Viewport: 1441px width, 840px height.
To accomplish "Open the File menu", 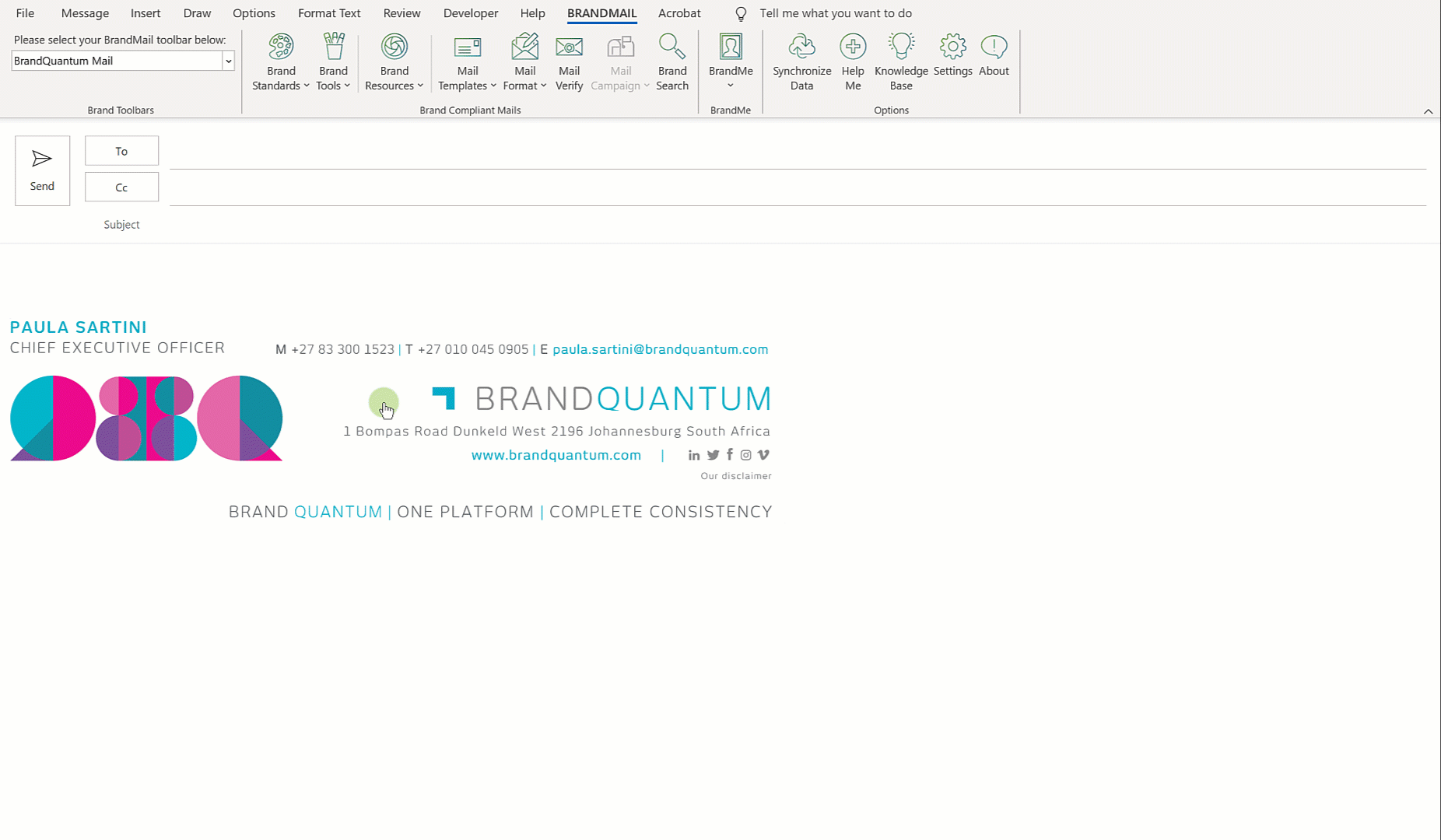I will coord(25,13).
